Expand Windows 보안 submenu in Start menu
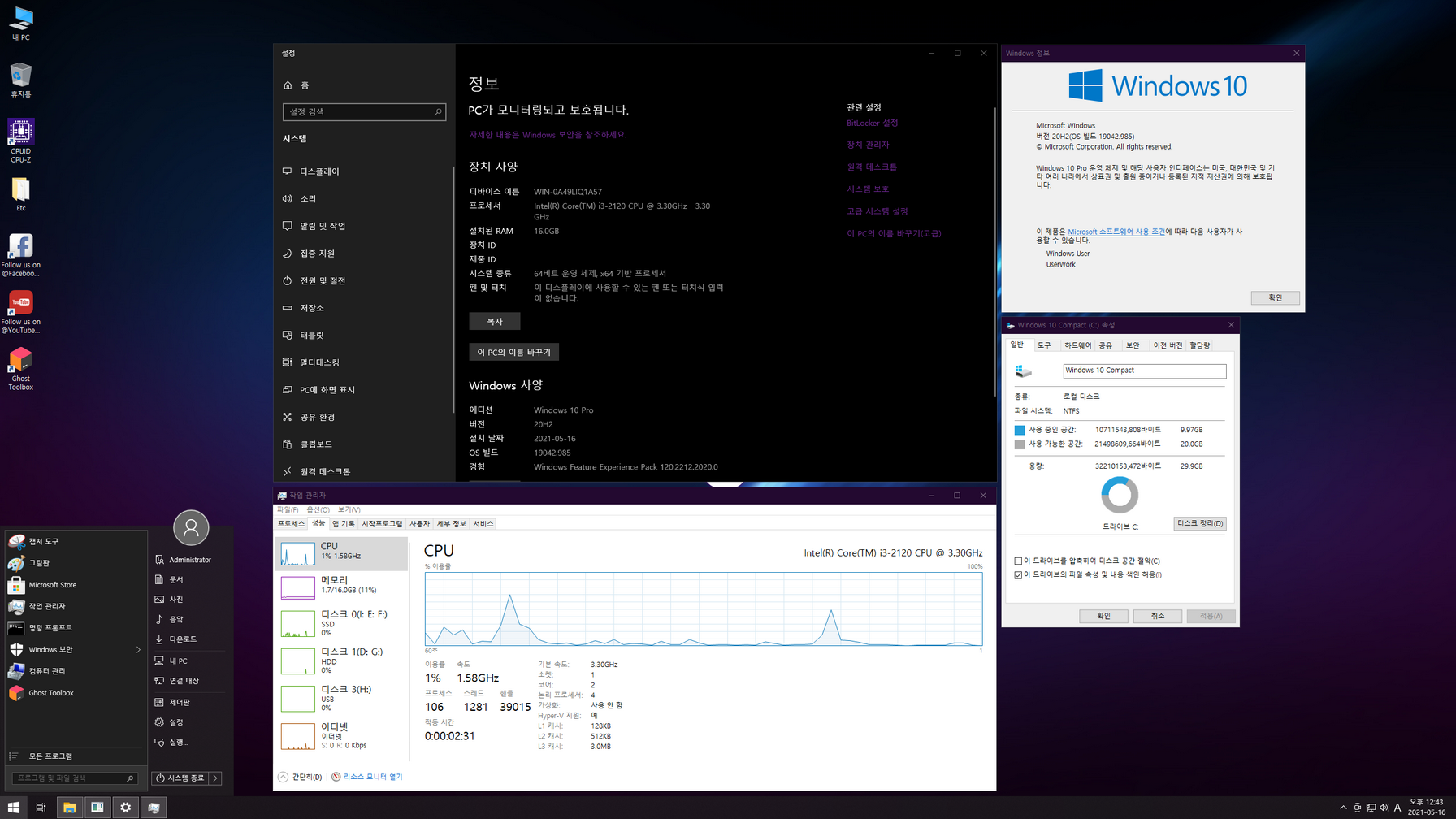1456x819 pixels. [x=138, y=650]
